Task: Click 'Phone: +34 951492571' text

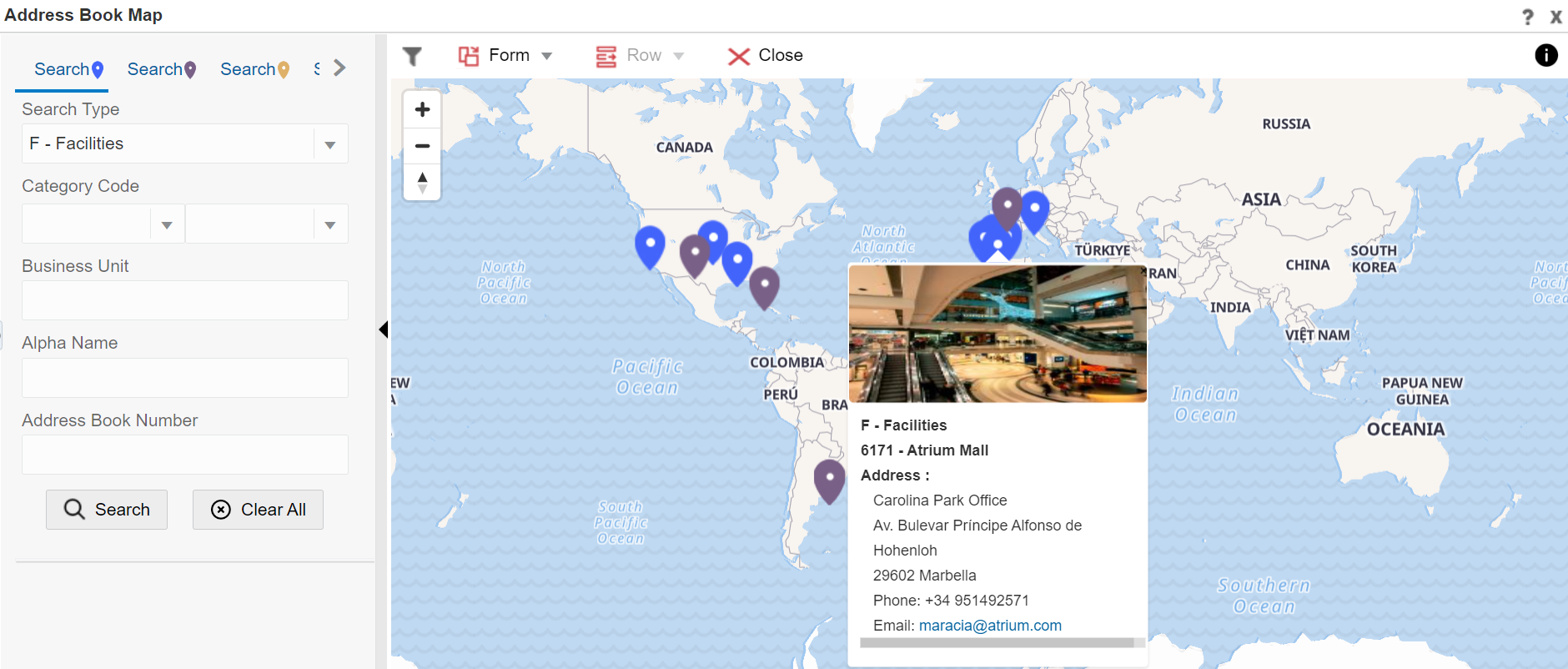Action: click(x=951, y=601)
